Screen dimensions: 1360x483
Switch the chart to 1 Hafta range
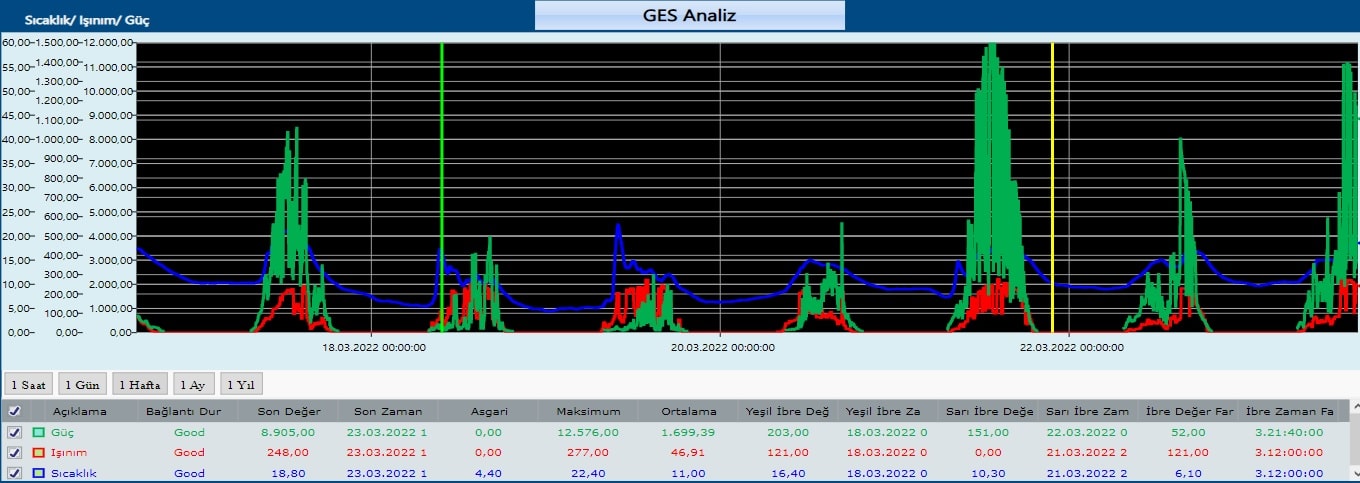139,385
